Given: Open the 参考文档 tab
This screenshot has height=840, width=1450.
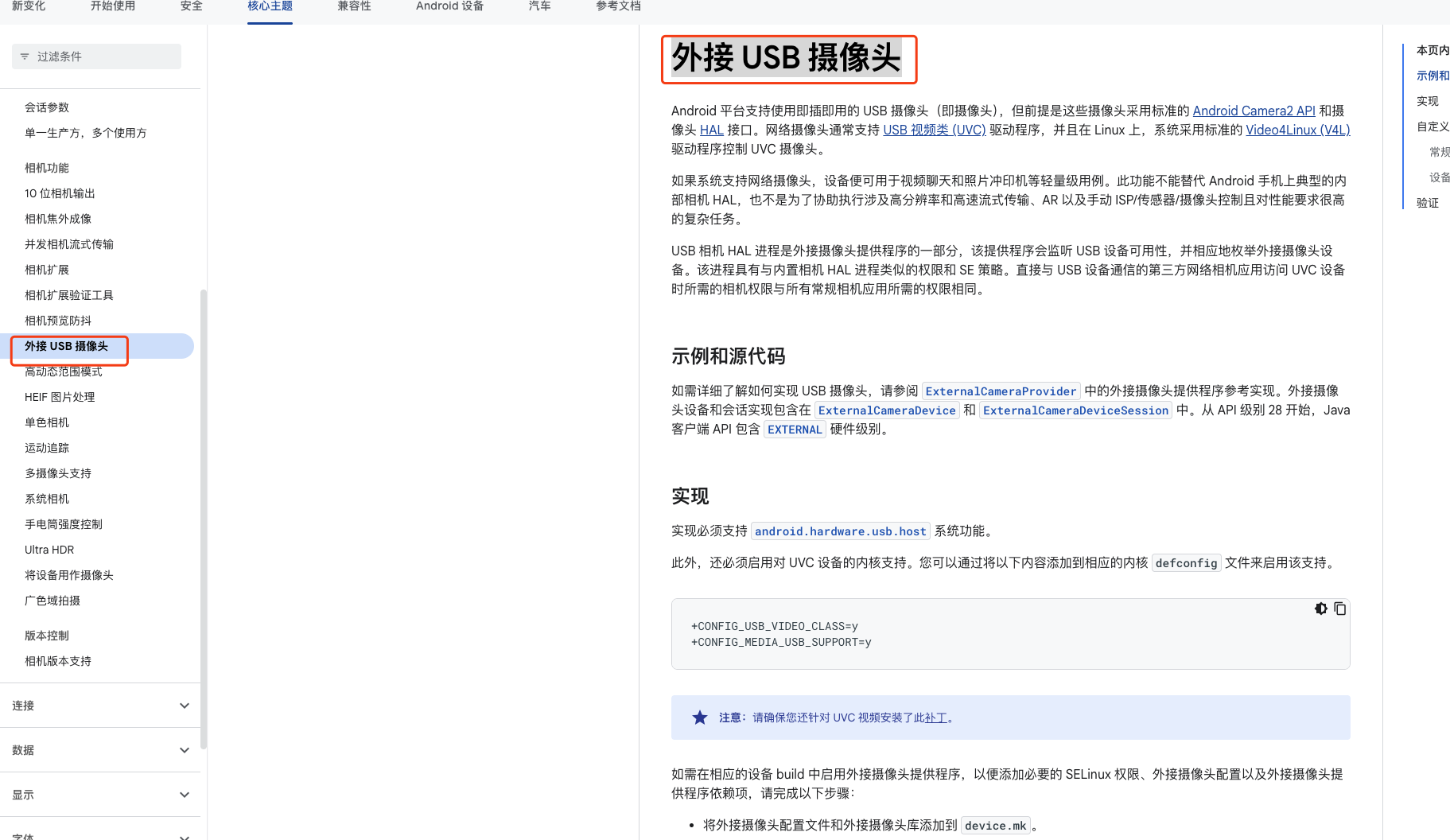Looking at the screenshot, I should (618, 6).
